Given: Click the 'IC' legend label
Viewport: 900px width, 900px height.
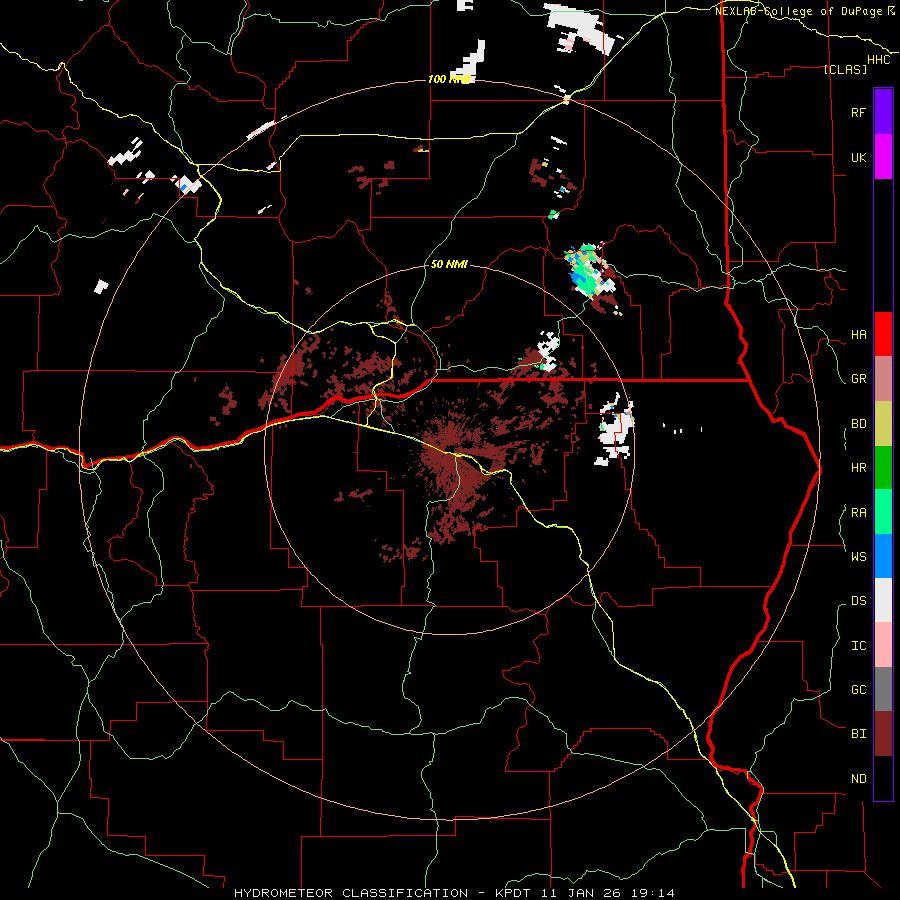Looking at the screenshot, I should [x=858, y=646].
